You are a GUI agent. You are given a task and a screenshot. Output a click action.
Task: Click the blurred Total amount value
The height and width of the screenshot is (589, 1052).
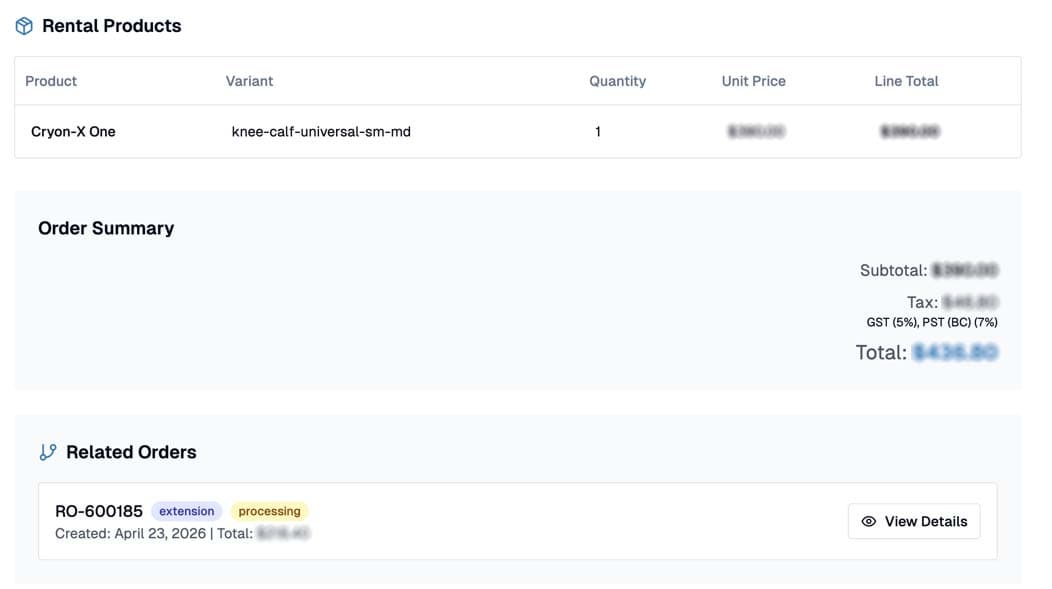point(955,352)
